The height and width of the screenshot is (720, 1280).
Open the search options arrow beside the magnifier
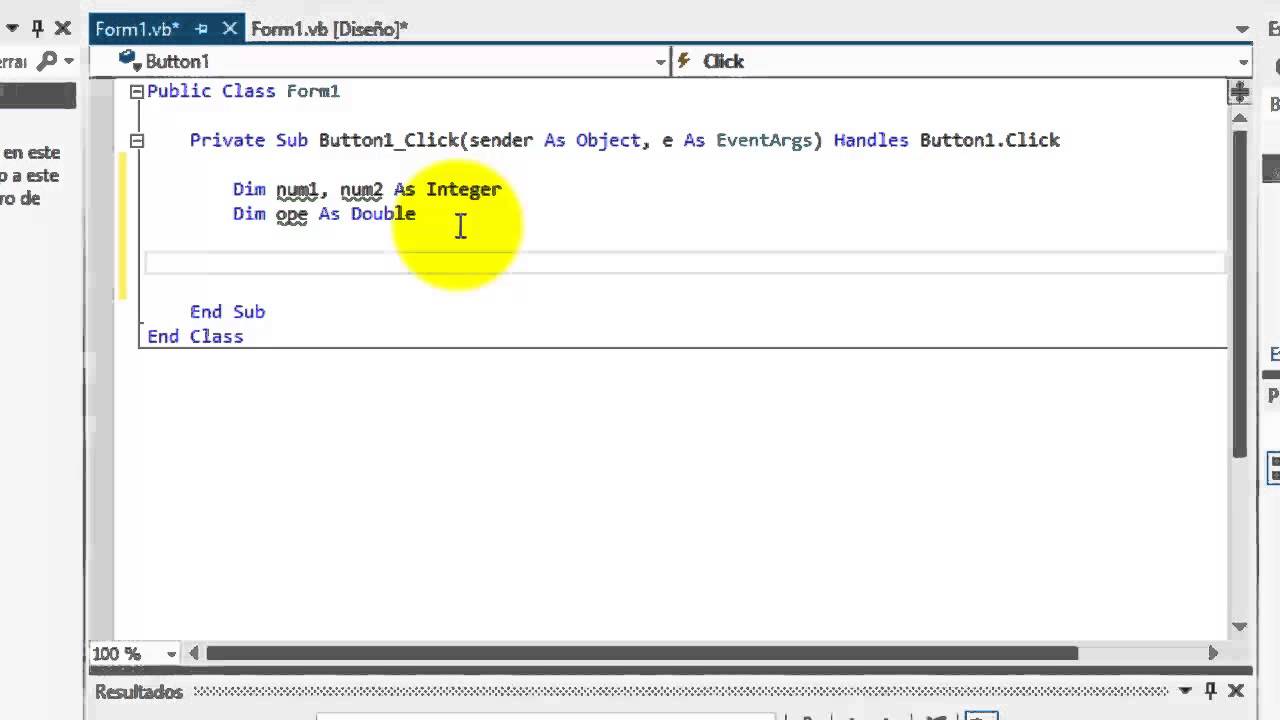pyautogui.click(x=69, y=62)
